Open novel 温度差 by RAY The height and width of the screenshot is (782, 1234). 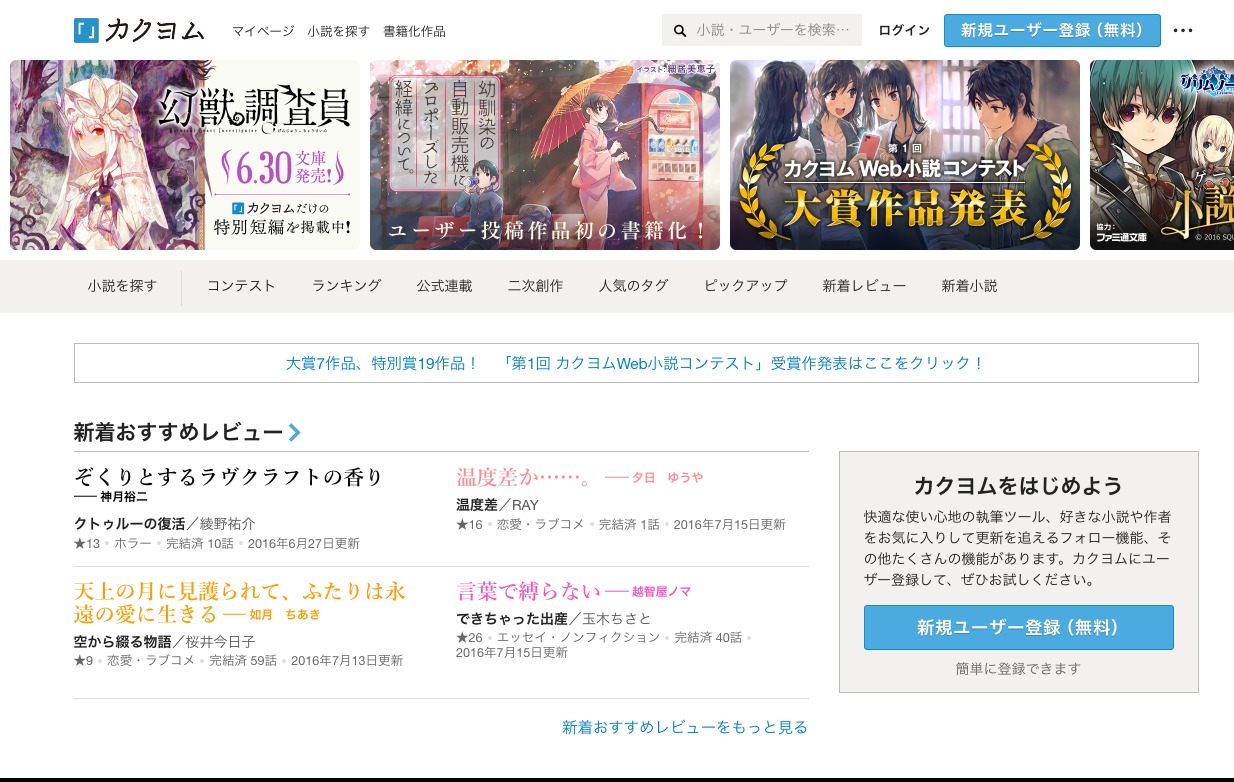[x=477, y=505]
